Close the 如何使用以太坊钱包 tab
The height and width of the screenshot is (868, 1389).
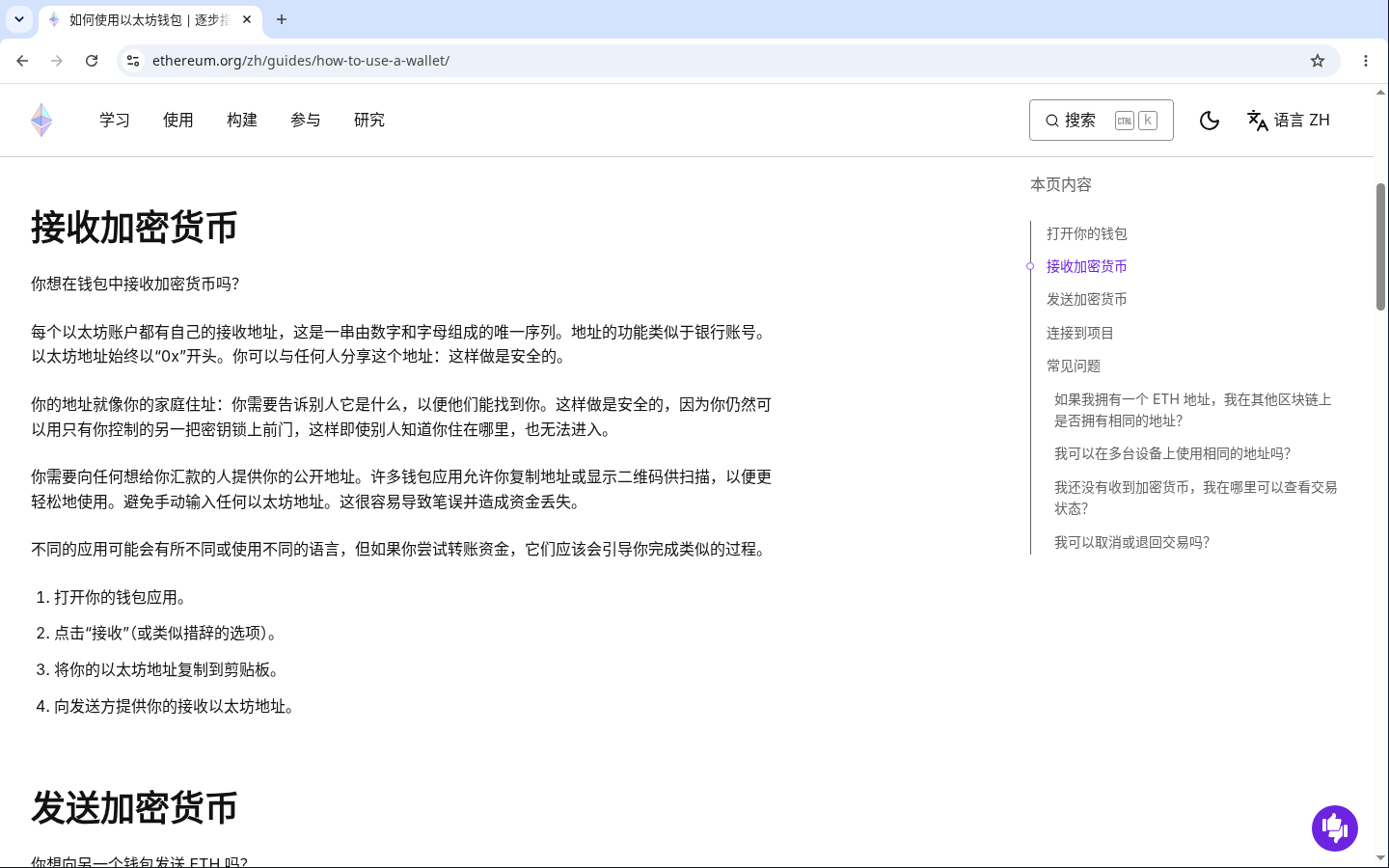(x=247, y=19)
